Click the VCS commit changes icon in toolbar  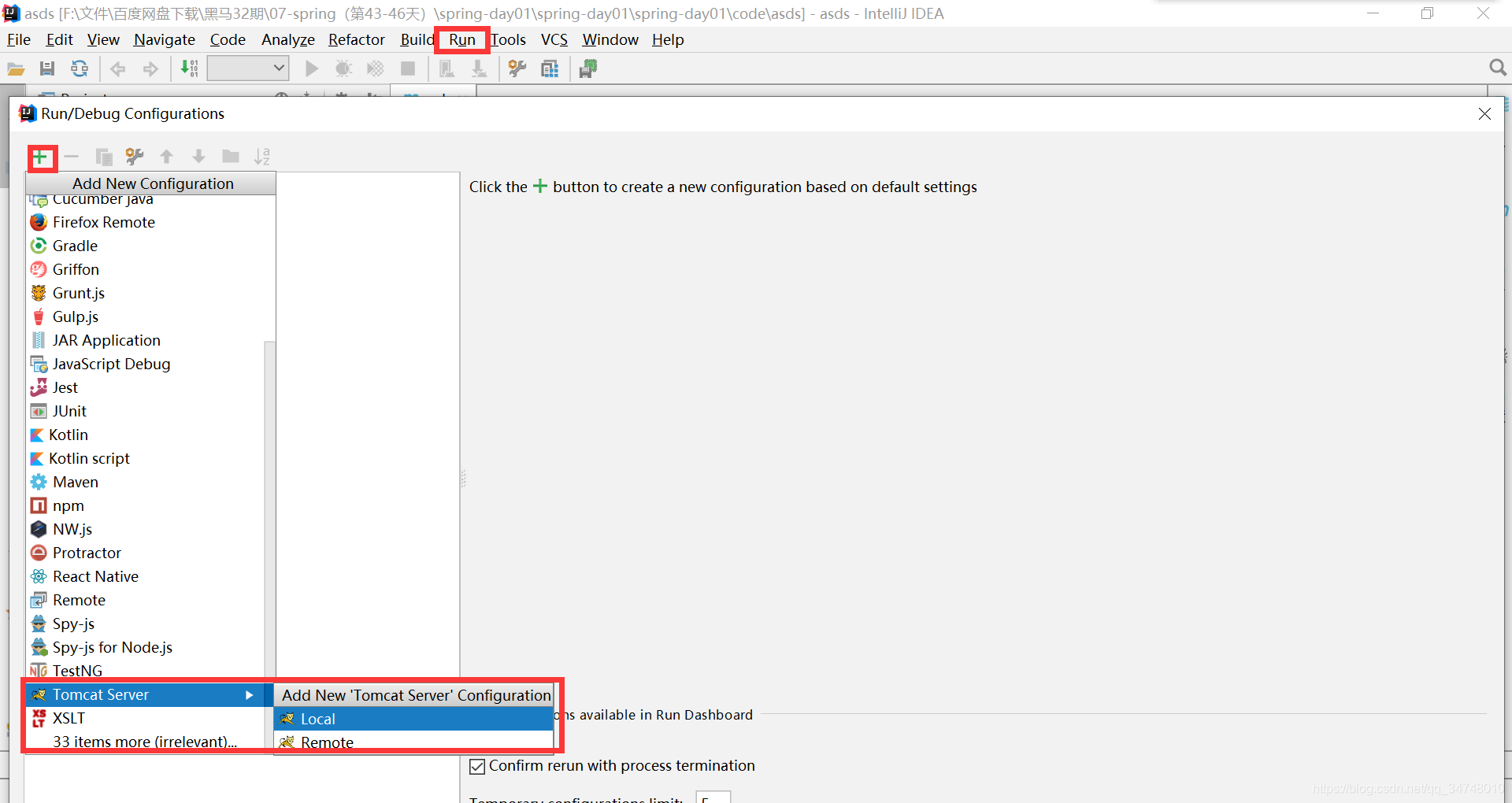click(x=478, y=69)
